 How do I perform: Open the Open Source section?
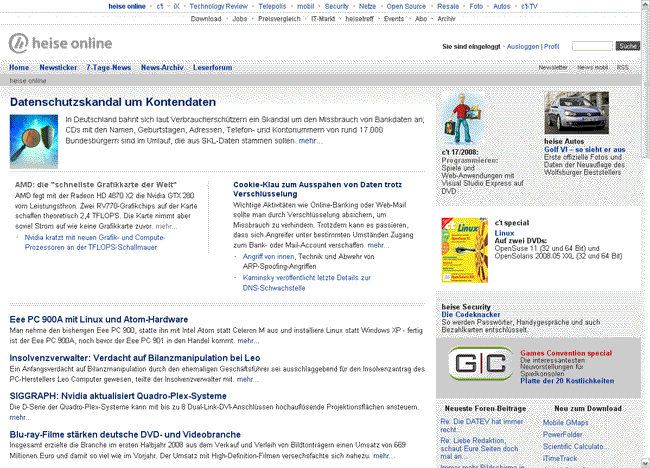[x=406, y=6]
